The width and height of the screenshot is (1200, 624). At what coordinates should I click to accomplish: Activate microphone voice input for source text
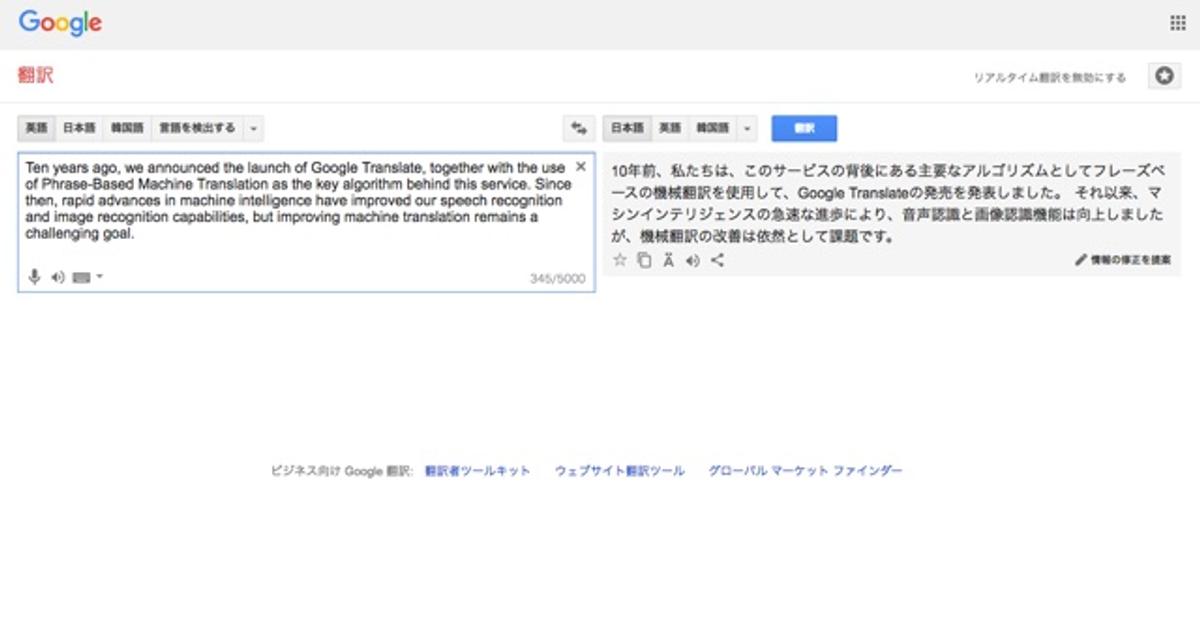[x=35, y=277]
